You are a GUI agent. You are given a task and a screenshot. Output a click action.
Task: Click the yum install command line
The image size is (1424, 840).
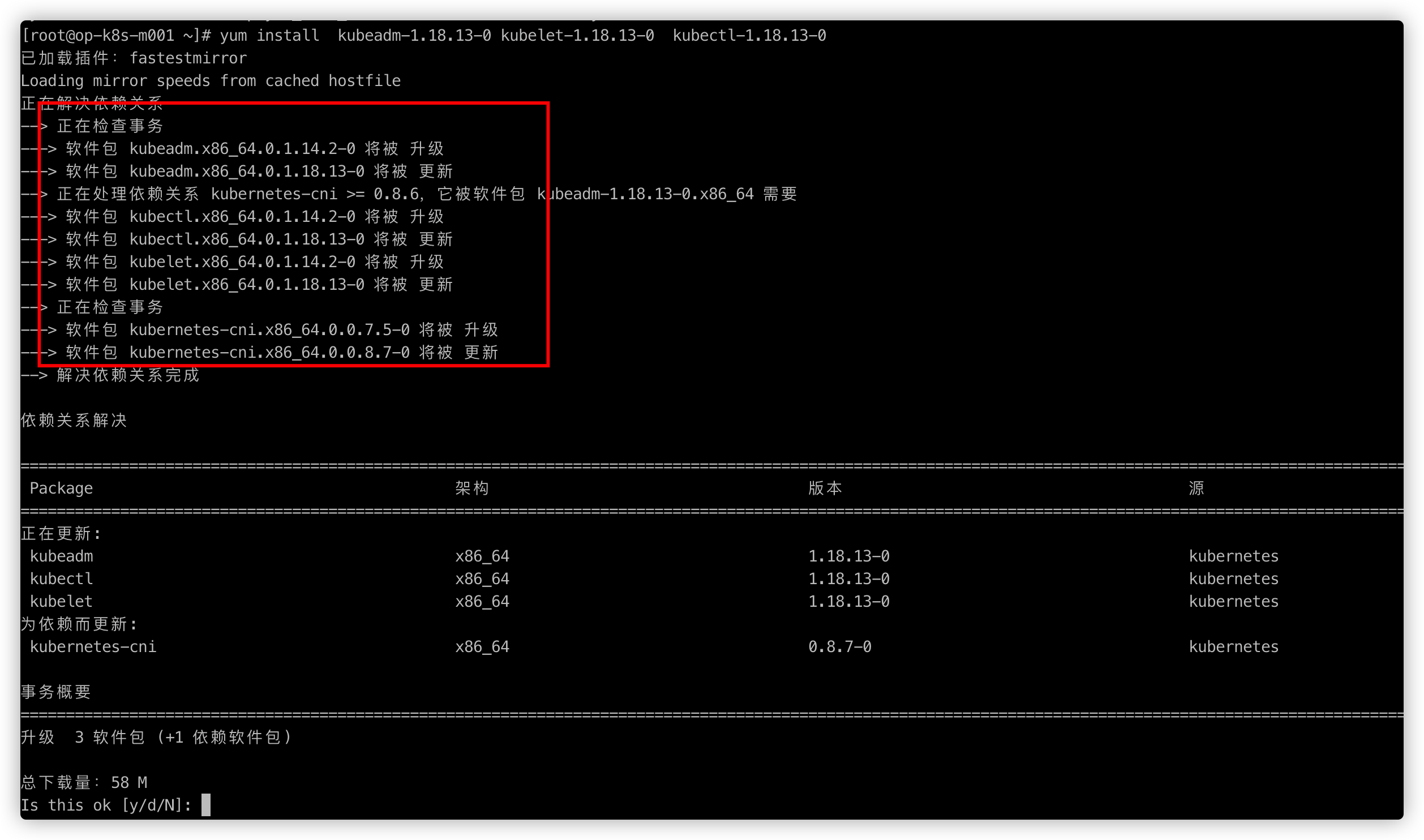click(x=423, y=36)
